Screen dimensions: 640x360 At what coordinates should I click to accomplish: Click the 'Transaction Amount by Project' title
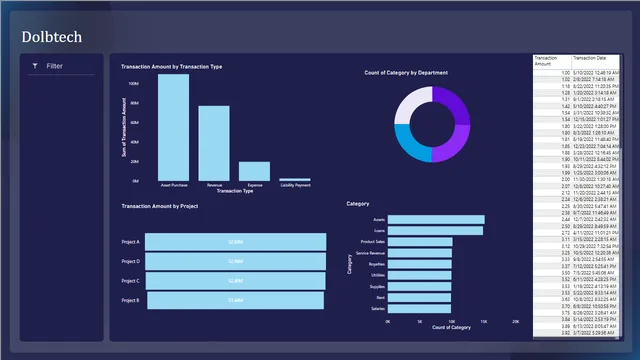pyautogui.click(x=160, y=206)
